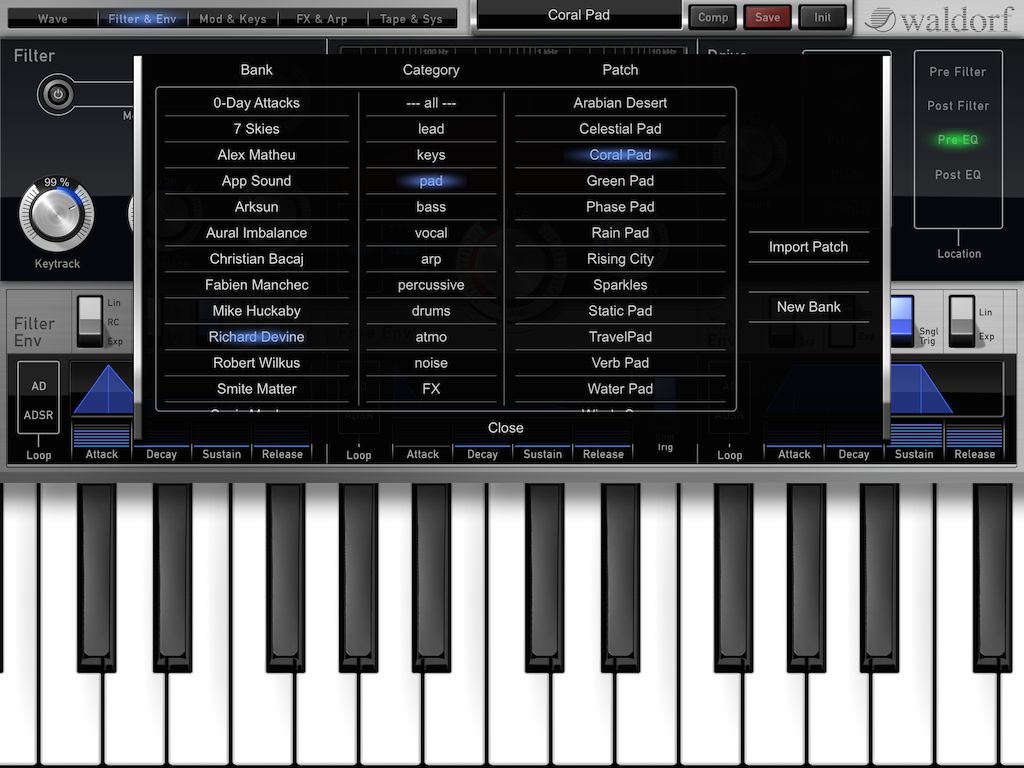Image resolution: width=1024 pixels, height=768 pixels.
Task: Open the Filter & Env tab
Action: click(142, 19)
